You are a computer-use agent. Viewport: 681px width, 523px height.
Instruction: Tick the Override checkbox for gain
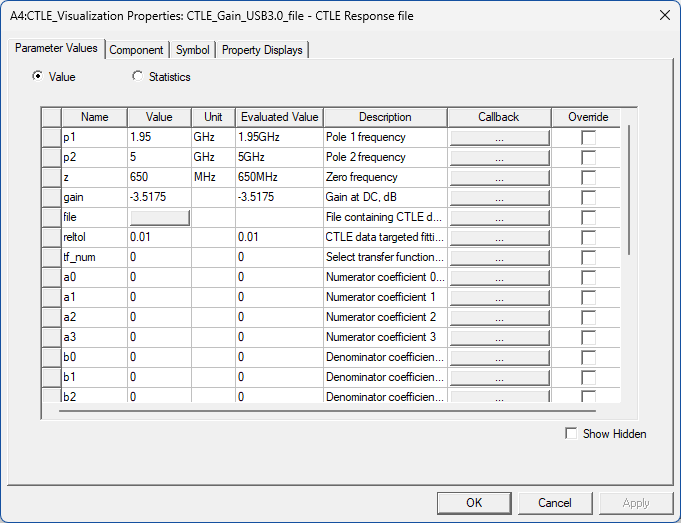click(588, 198)
